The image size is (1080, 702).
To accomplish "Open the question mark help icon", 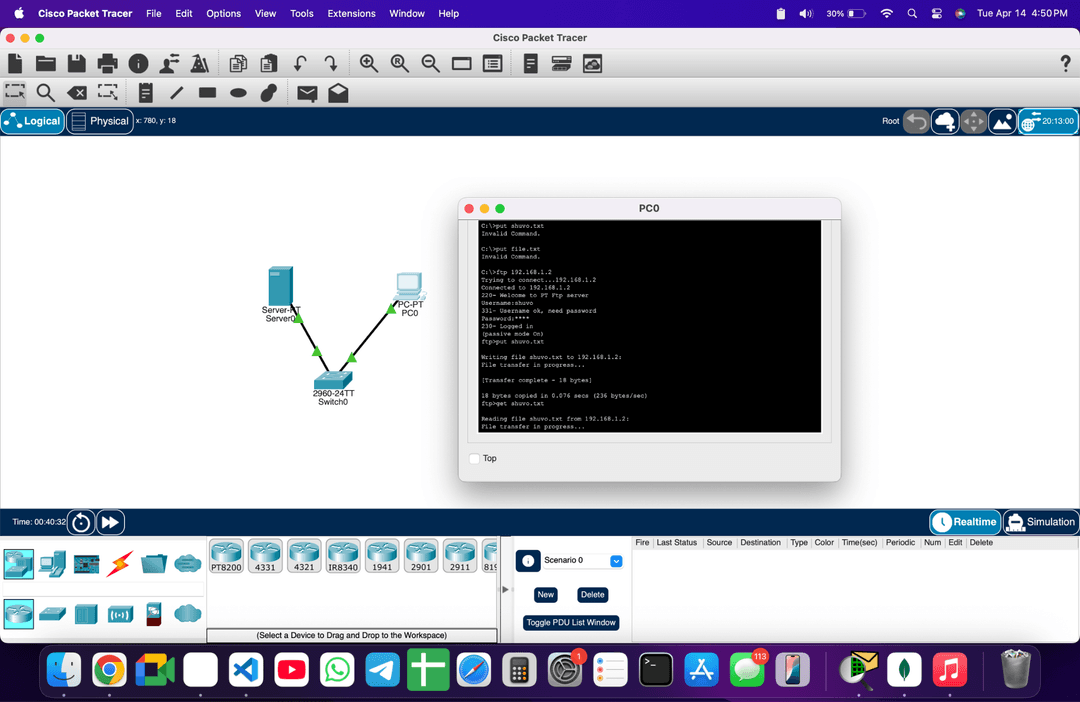I will click(x=1065, y=64).
